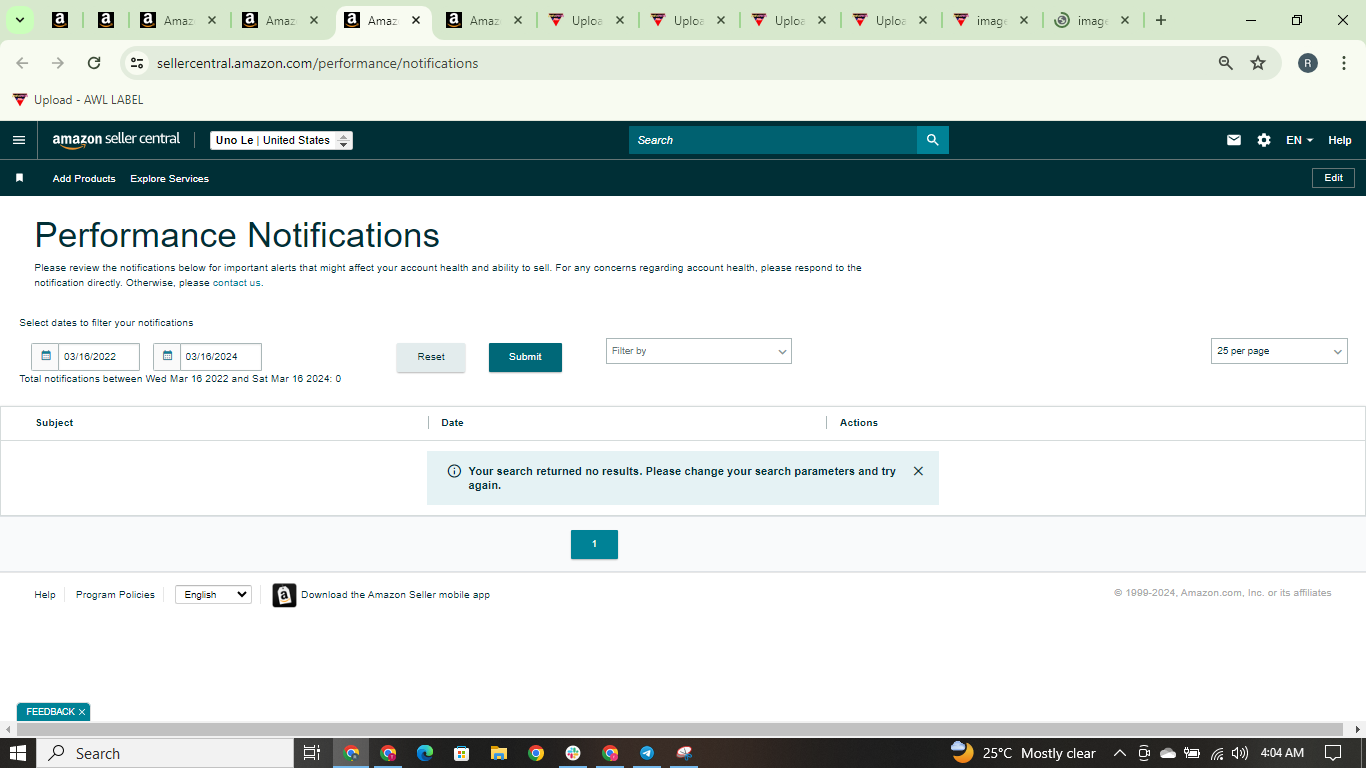
Task: Reload the page
Action: pyautogui.click(x=94, y=63)
